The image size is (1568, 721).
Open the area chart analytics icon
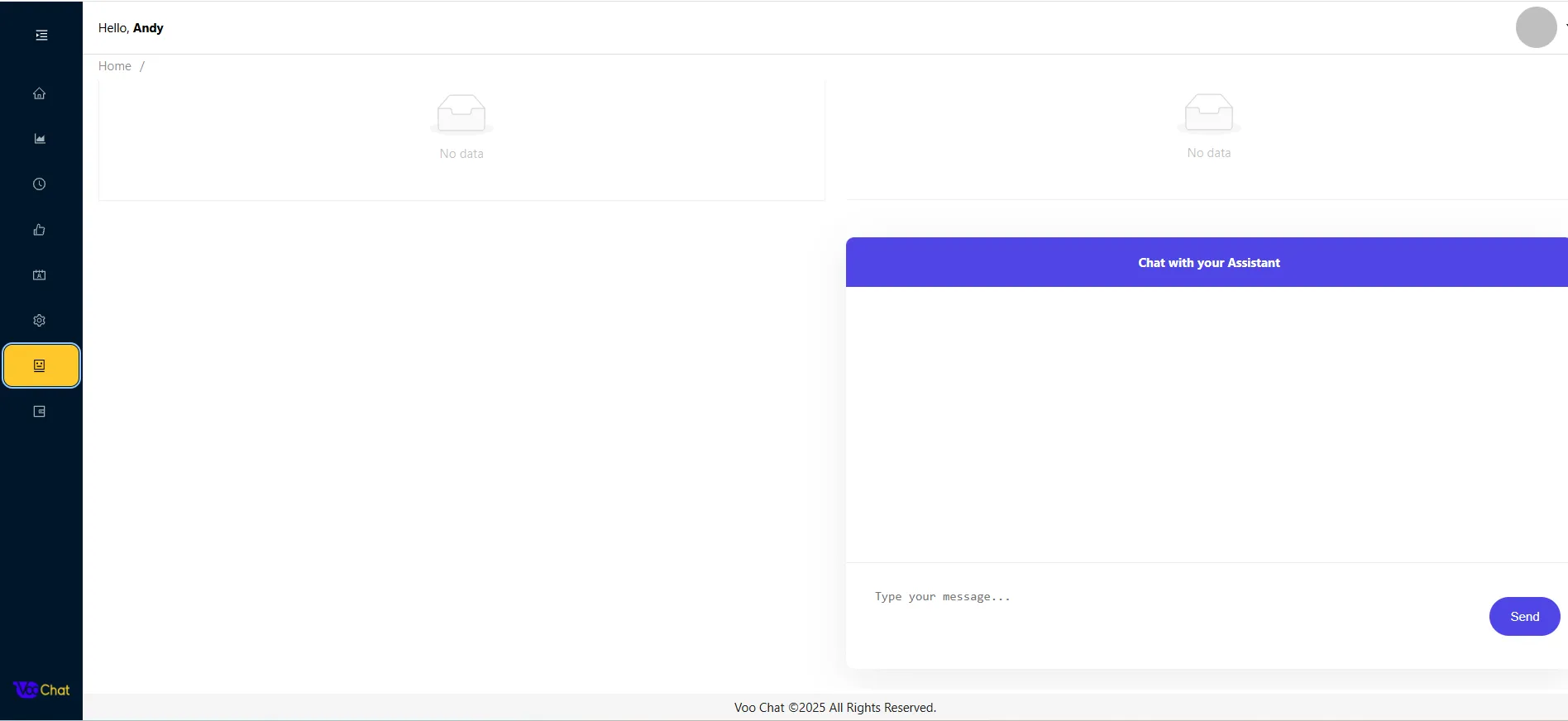39,139
